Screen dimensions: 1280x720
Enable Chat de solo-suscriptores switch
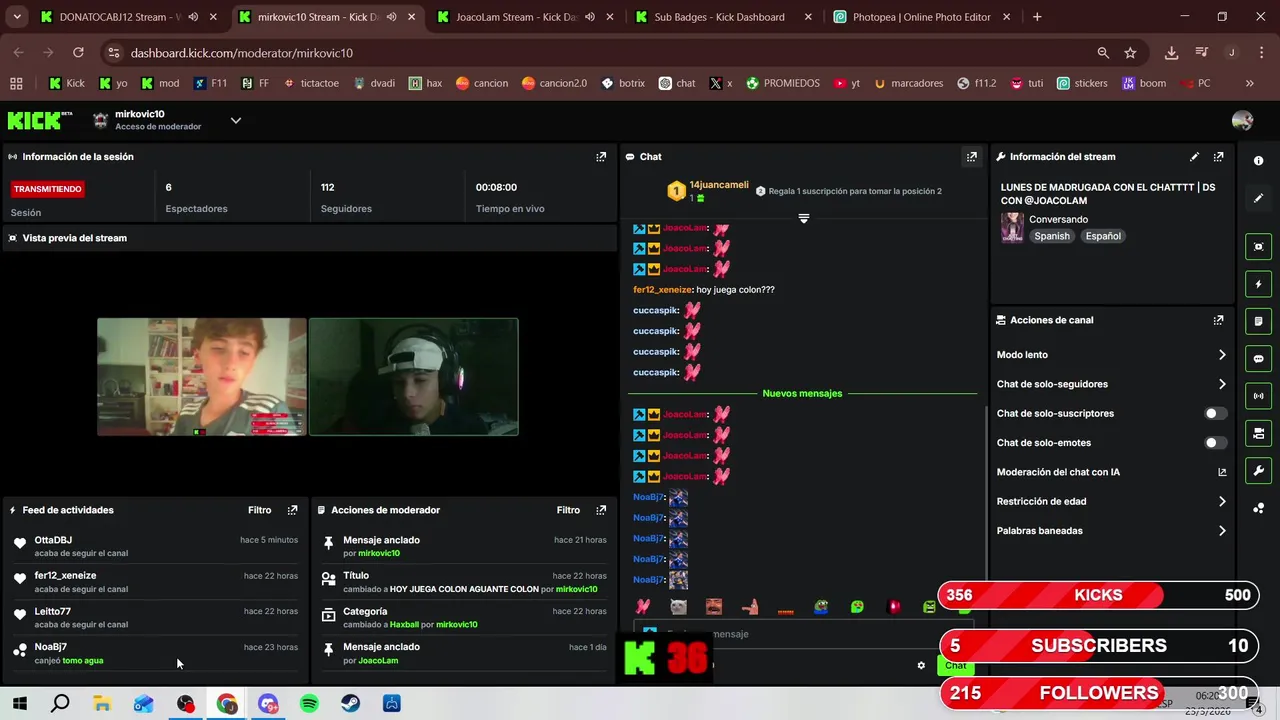(1215, 413)
